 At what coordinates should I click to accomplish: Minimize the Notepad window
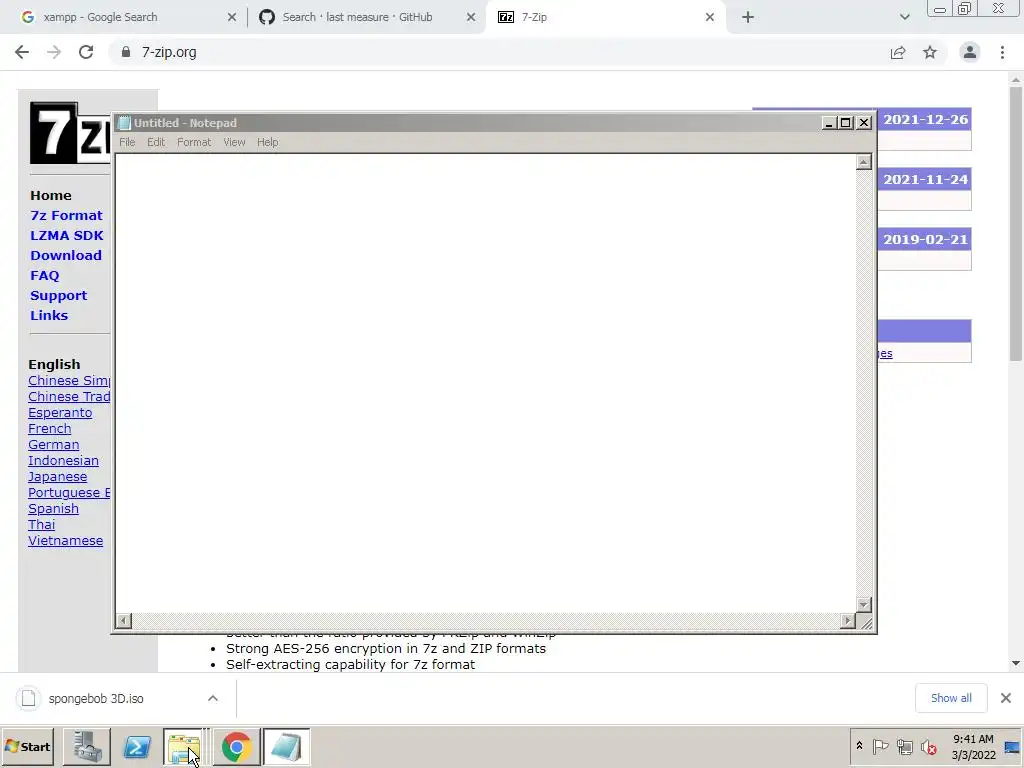829,123
